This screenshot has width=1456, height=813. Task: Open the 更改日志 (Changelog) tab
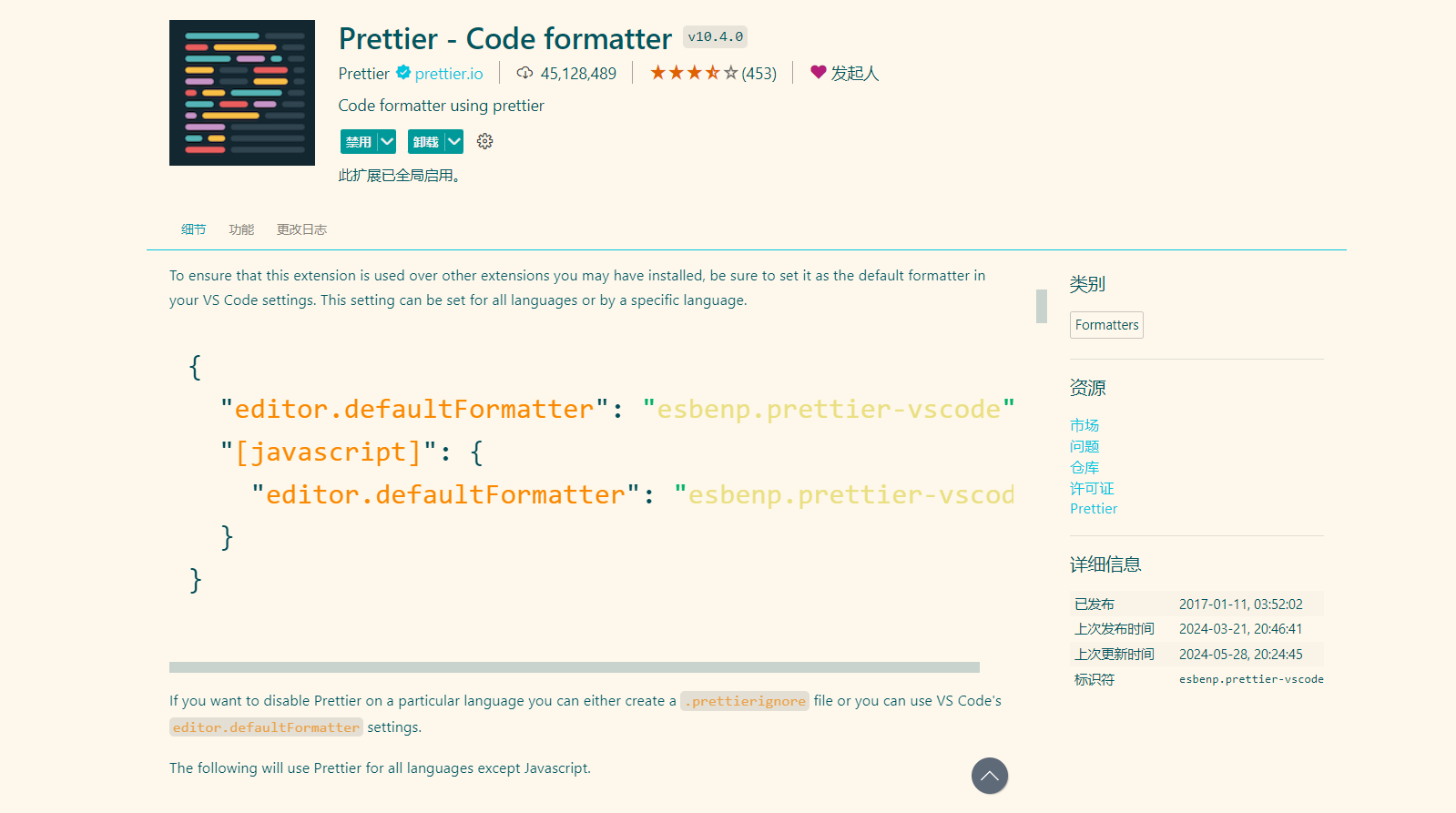pos(301,229)
